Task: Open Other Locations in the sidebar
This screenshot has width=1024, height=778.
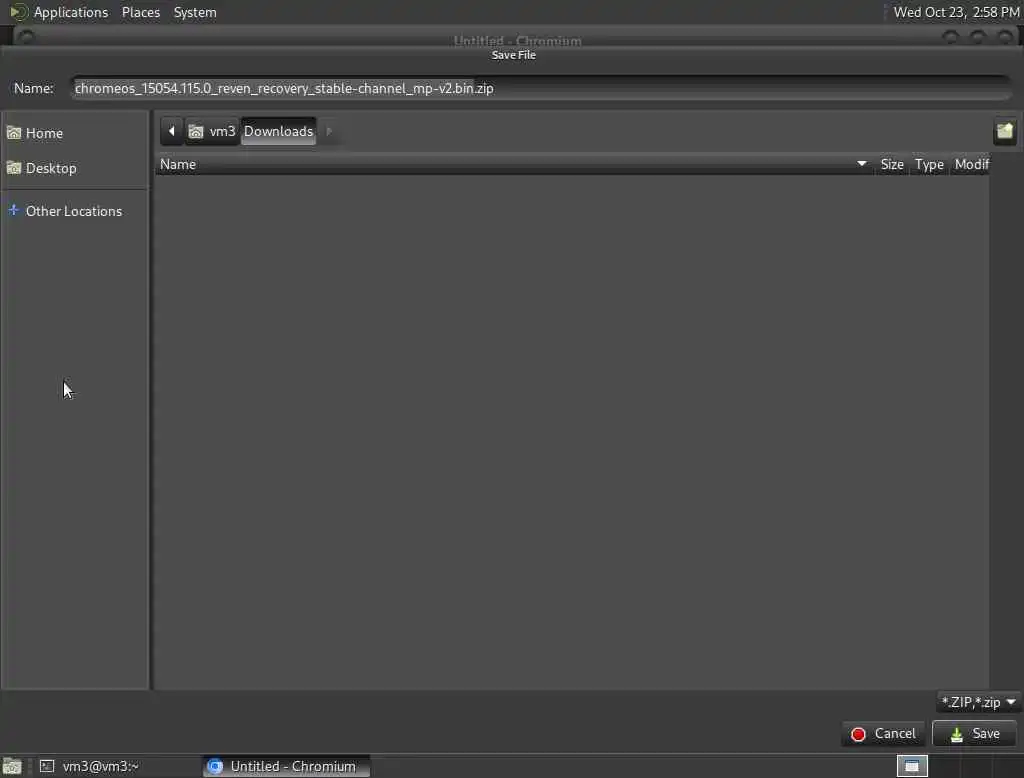Action: coord(74,211)
